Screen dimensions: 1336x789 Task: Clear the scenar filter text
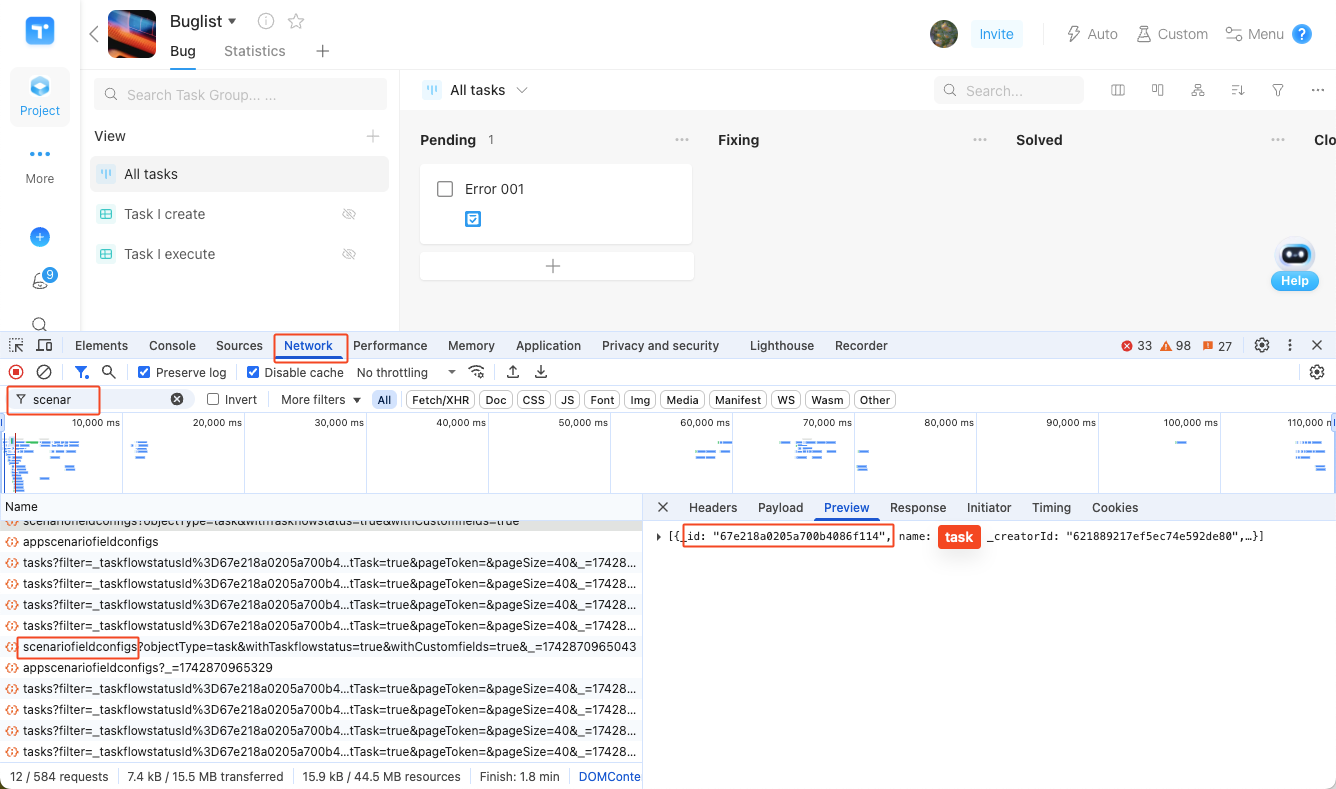point(177,399)
